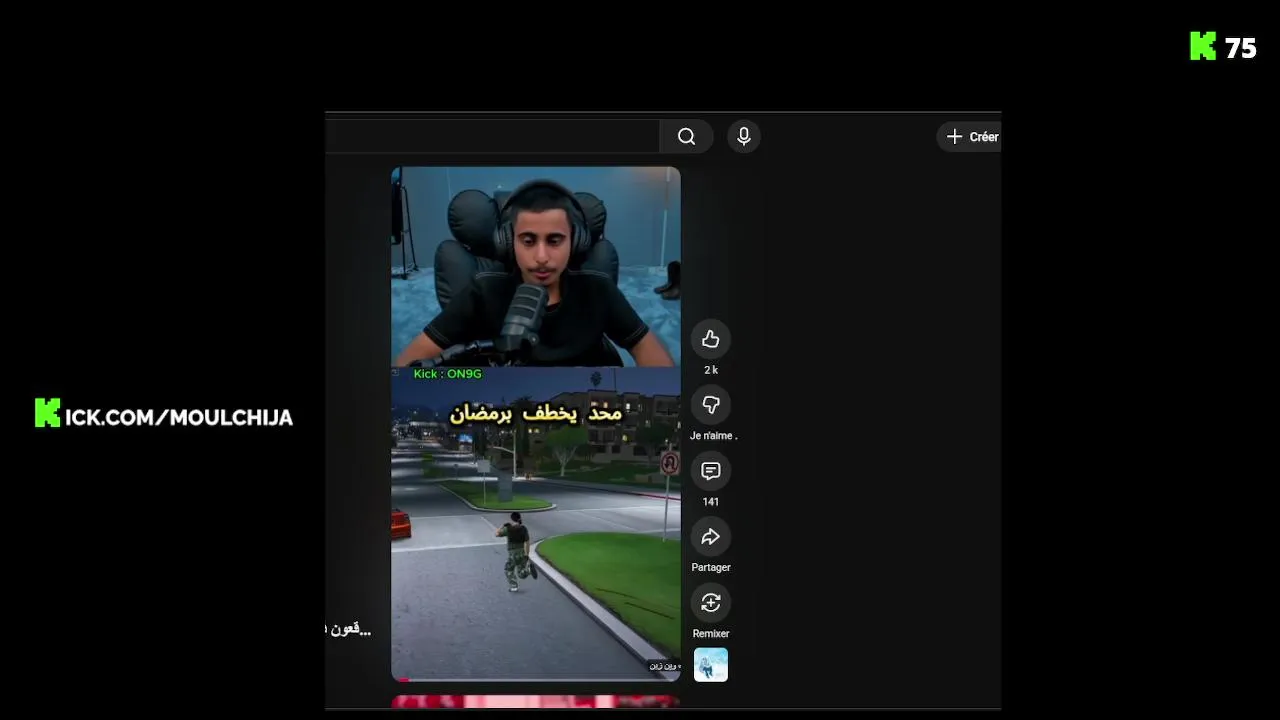Share the Short via Partager arrow
This screenshot has width=1280, height=720.
[711, 537]
